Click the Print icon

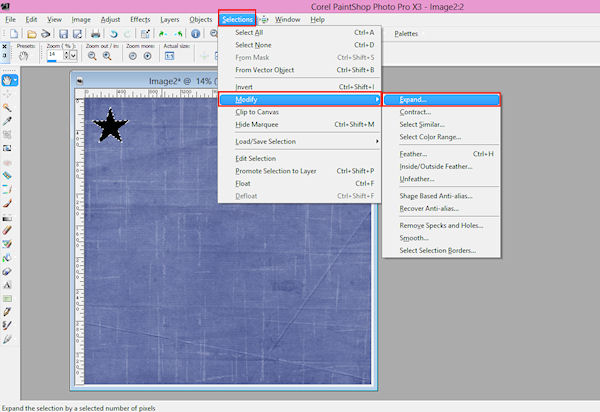pyautogui.click(x=95, y=34)
